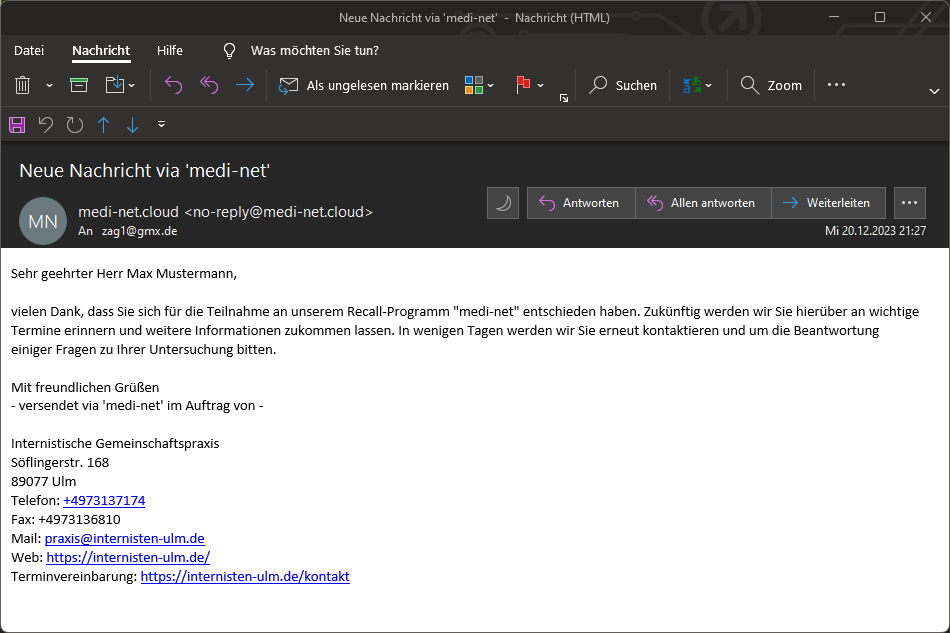Click the lightbulb Tell Me icon
The image size is (950, 633).
(229, 51)
